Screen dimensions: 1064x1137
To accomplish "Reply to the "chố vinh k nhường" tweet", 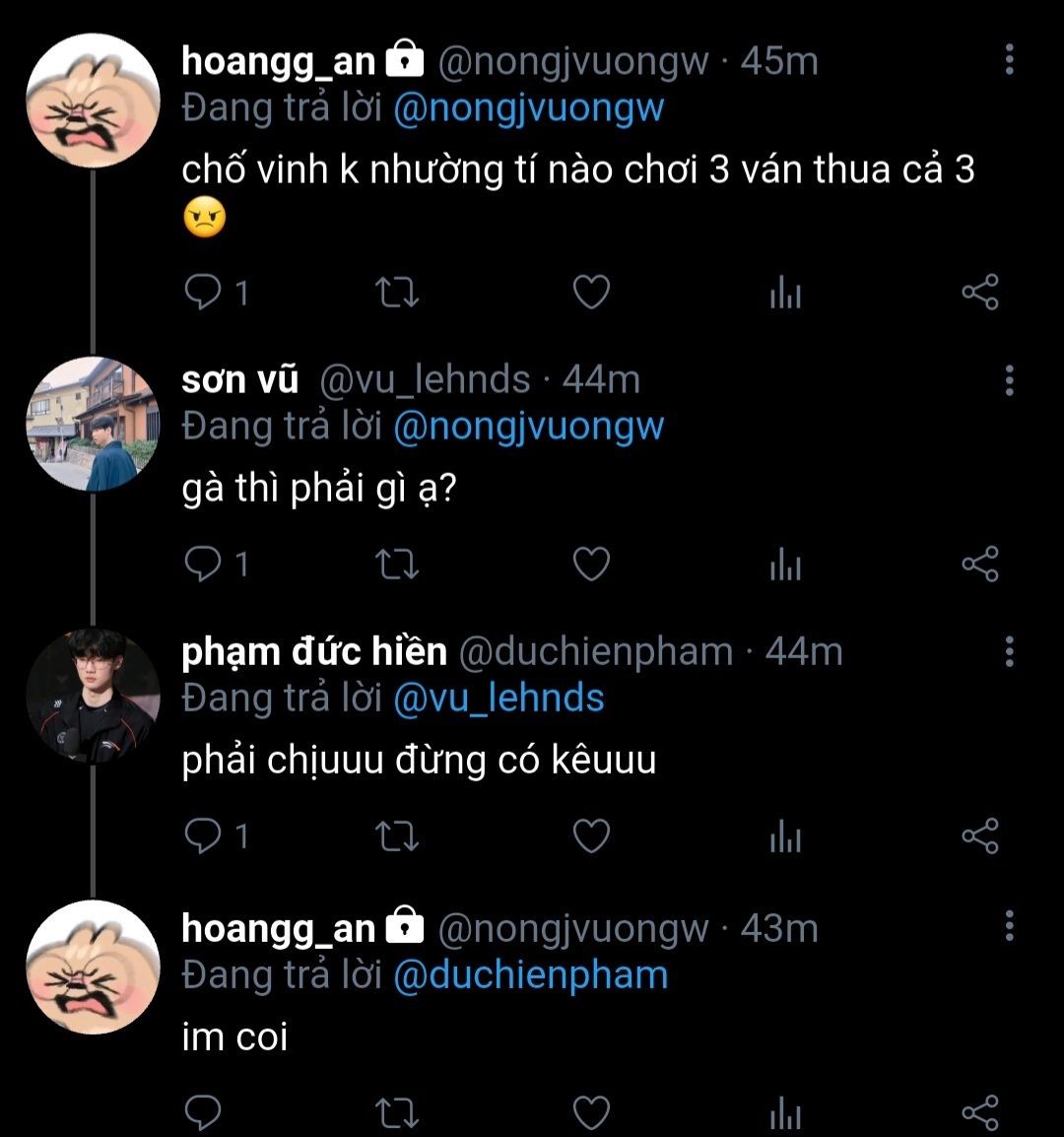I will coord(204,293).
